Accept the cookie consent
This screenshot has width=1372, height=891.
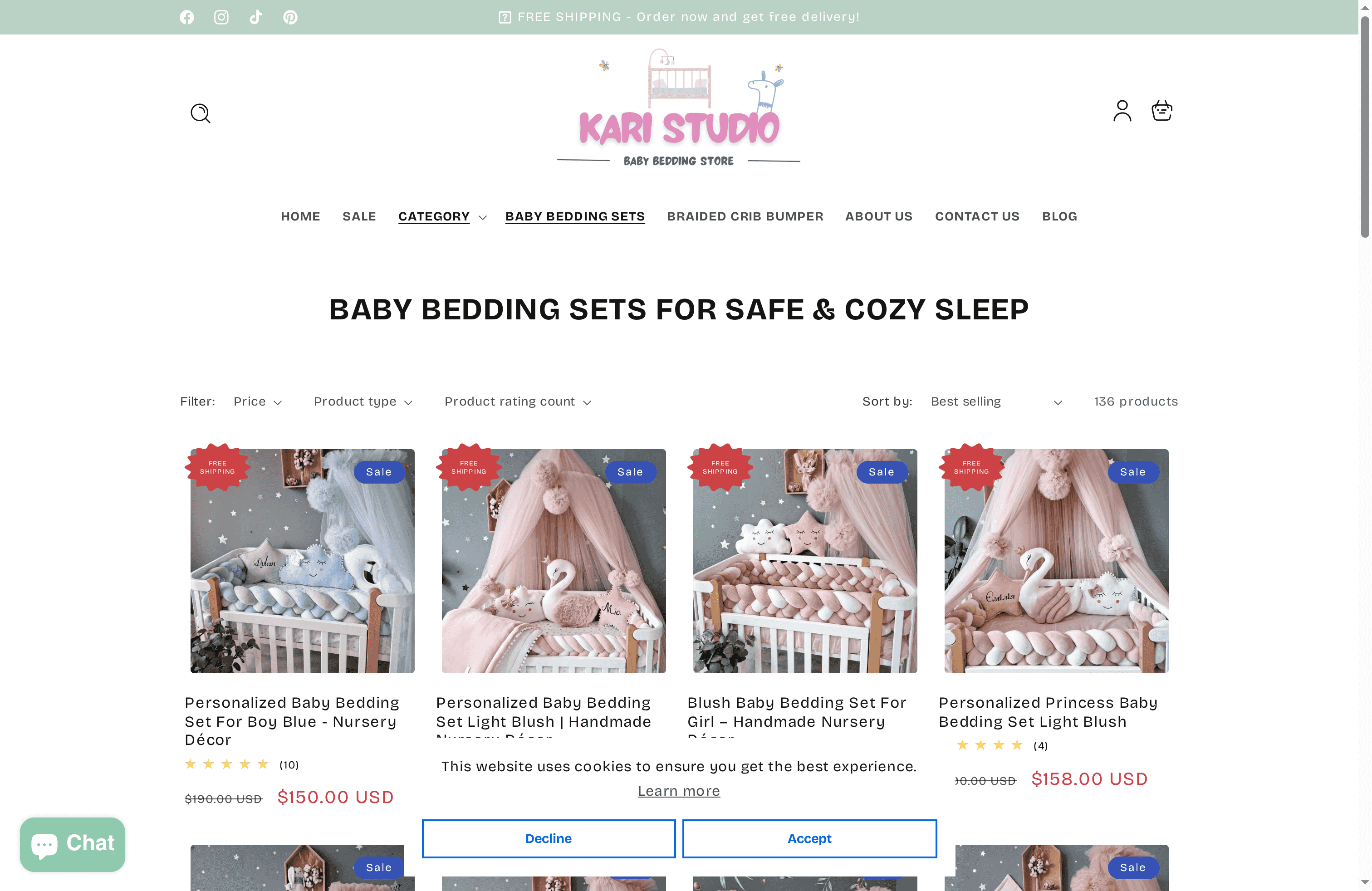[x=809, y=838]
